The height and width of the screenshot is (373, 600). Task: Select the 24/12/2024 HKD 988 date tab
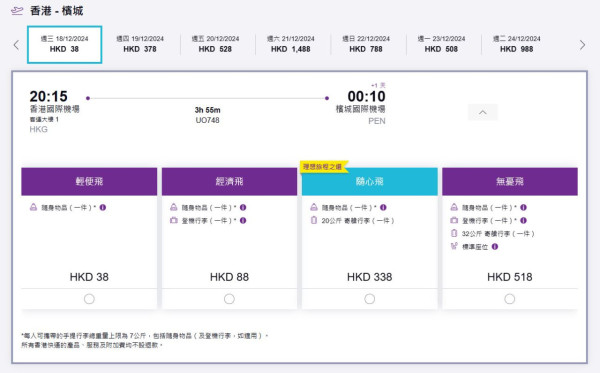pyautogui.click(x=517, y=44)
